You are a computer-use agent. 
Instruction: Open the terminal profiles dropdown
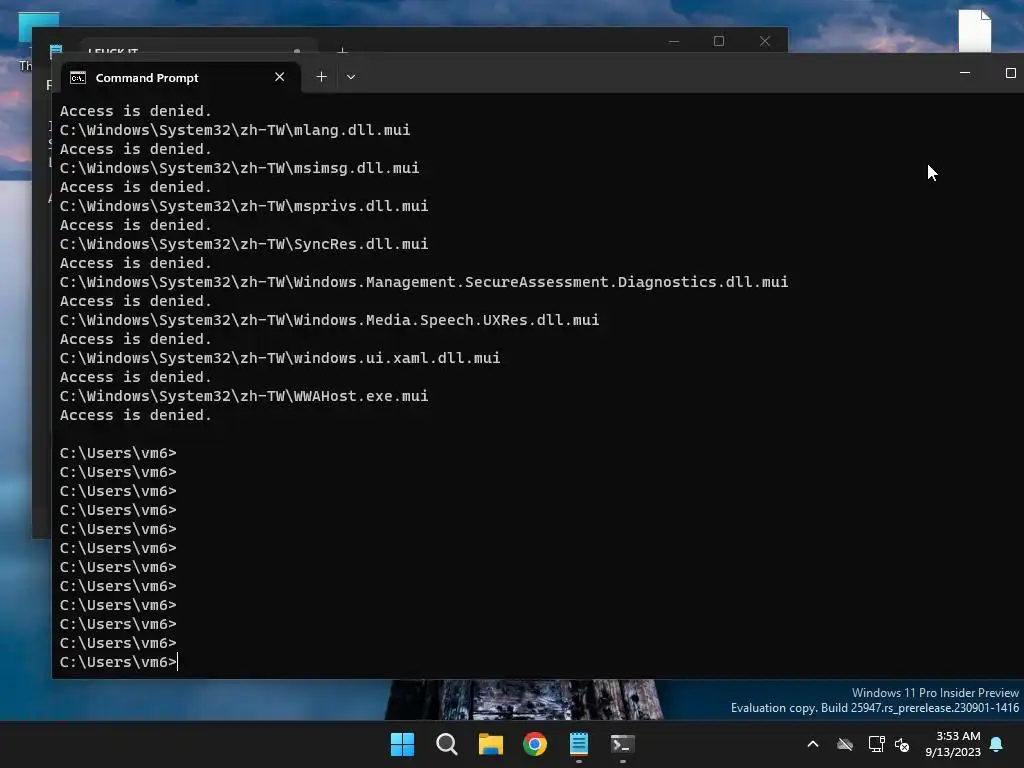point(351,77)
